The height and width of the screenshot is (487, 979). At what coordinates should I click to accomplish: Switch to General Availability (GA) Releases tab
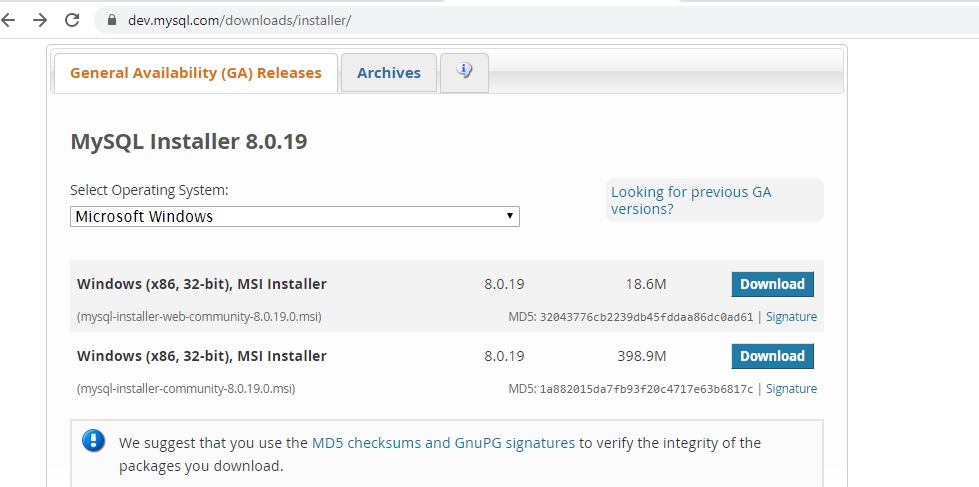point(195,73)
